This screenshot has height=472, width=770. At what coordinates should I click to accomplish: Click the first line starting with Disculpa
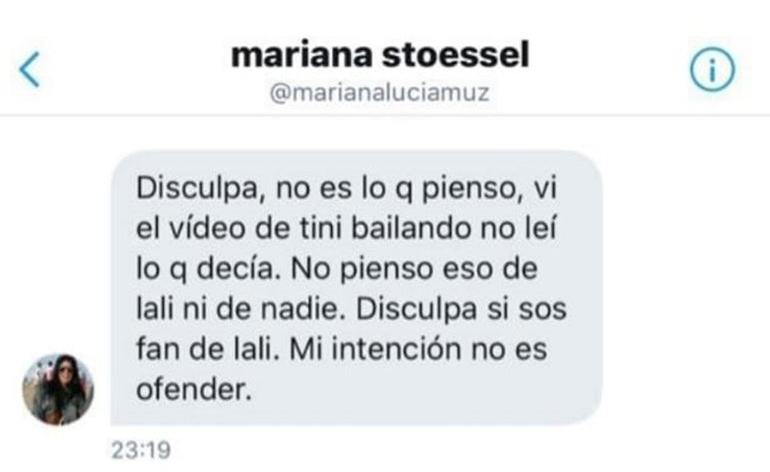(347, 189)
